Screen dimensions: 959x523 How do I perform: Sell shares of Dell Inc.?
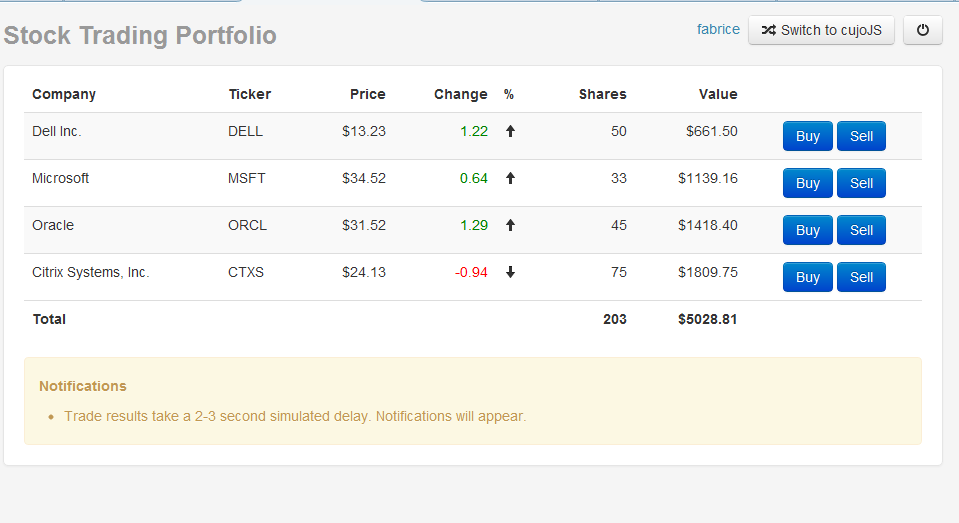[x=861, y=136]
